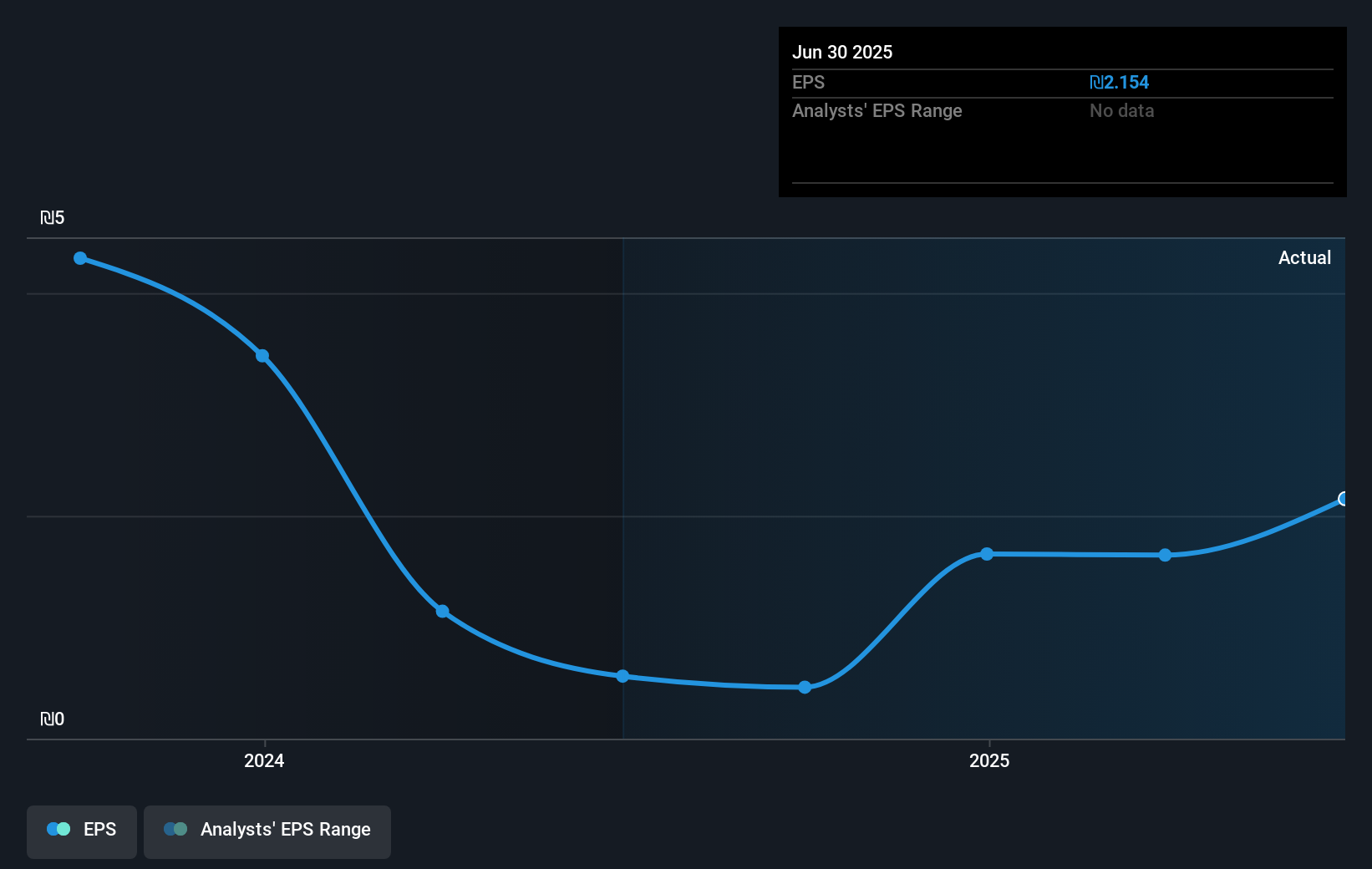Select the first EPS data point
Screen dimensions: 1372x869
click(x=80, y=258)
